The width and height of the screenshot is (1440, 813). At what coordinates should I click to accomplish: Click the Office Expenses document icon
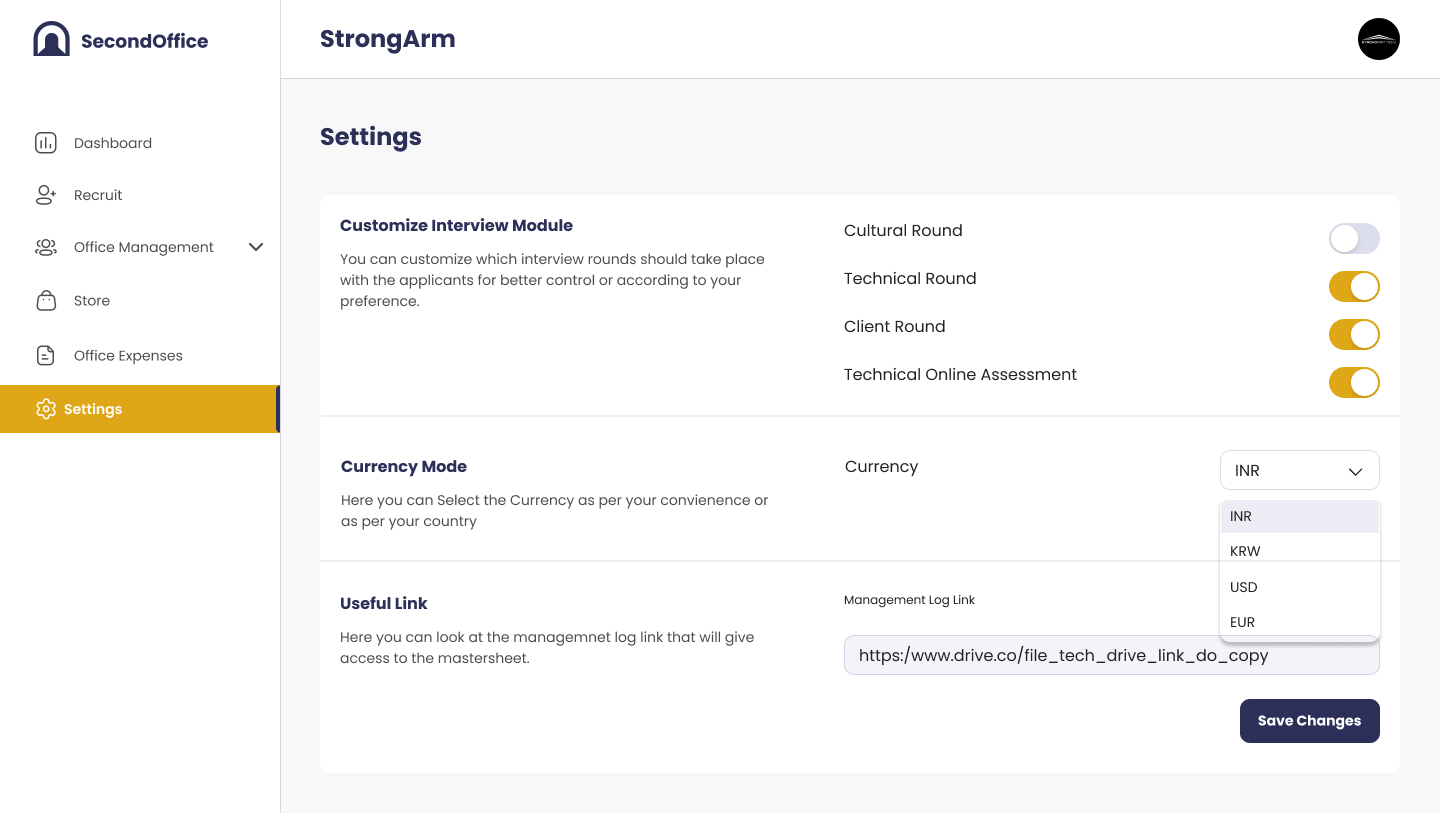pos(46,355)
